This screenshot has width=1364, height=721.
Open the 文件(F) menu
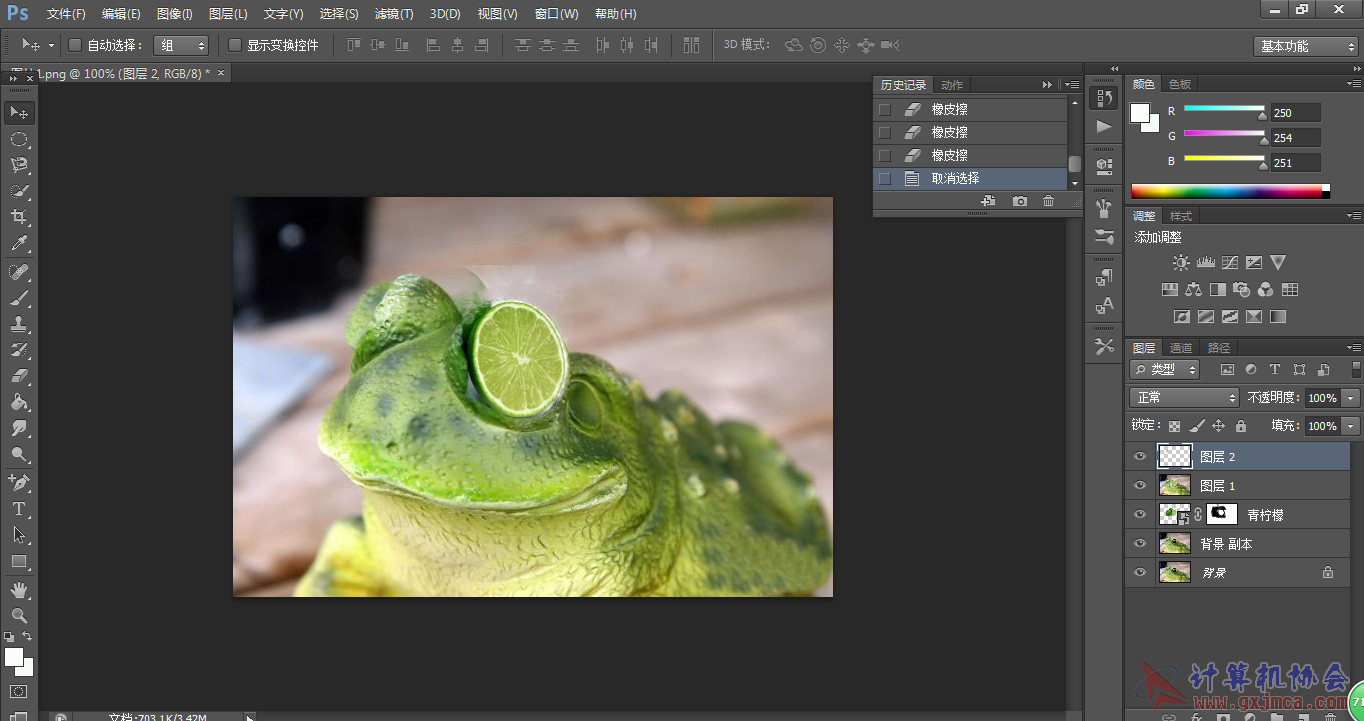(66, 14)
